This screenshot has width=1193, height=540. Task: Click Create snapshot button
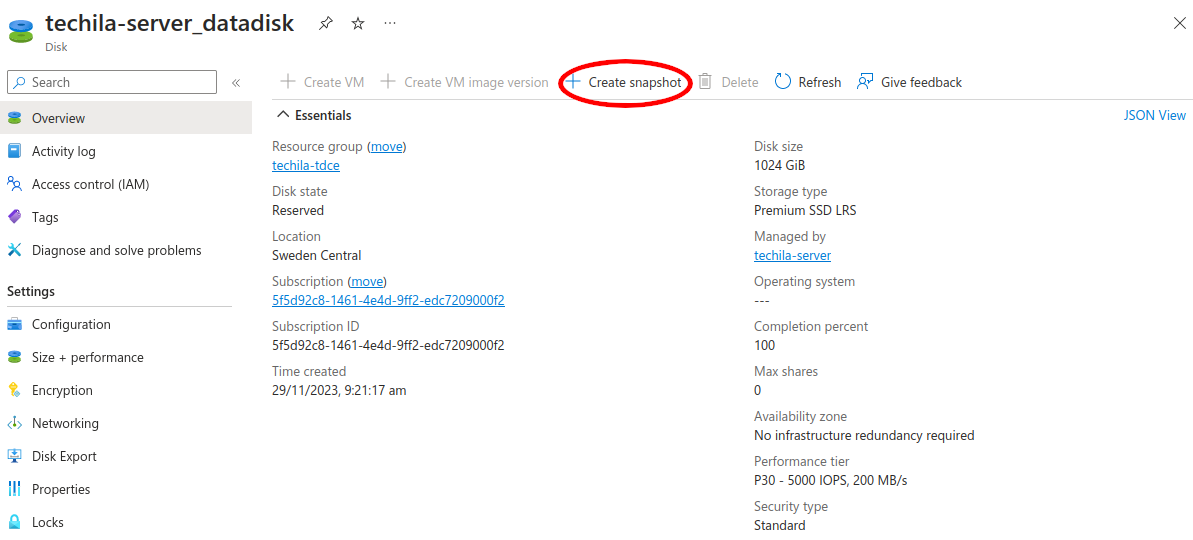pos(625,82)
